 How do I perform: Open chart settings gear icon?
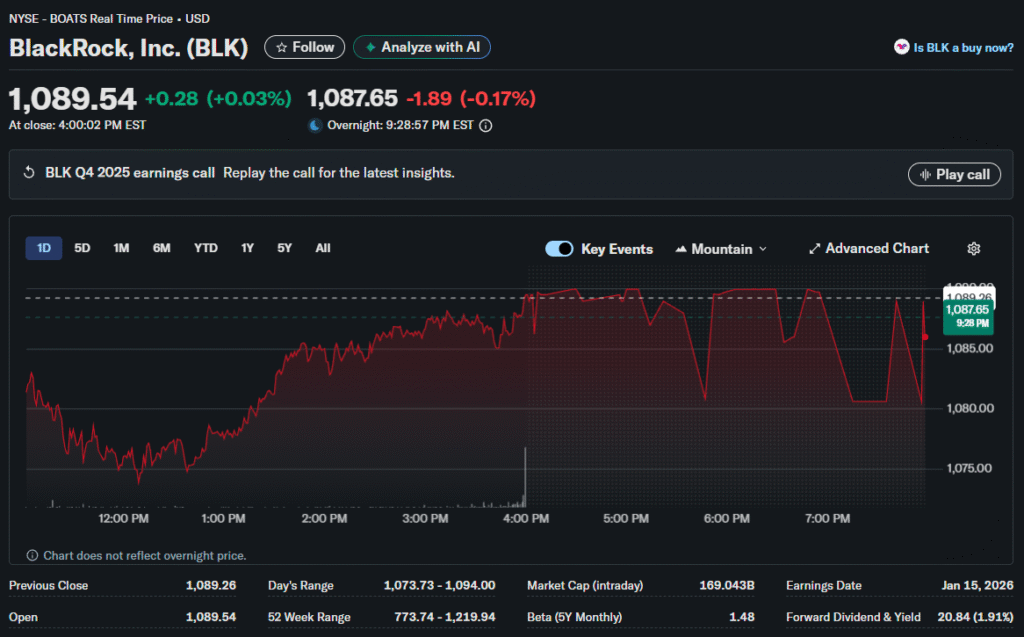point(974,249)
